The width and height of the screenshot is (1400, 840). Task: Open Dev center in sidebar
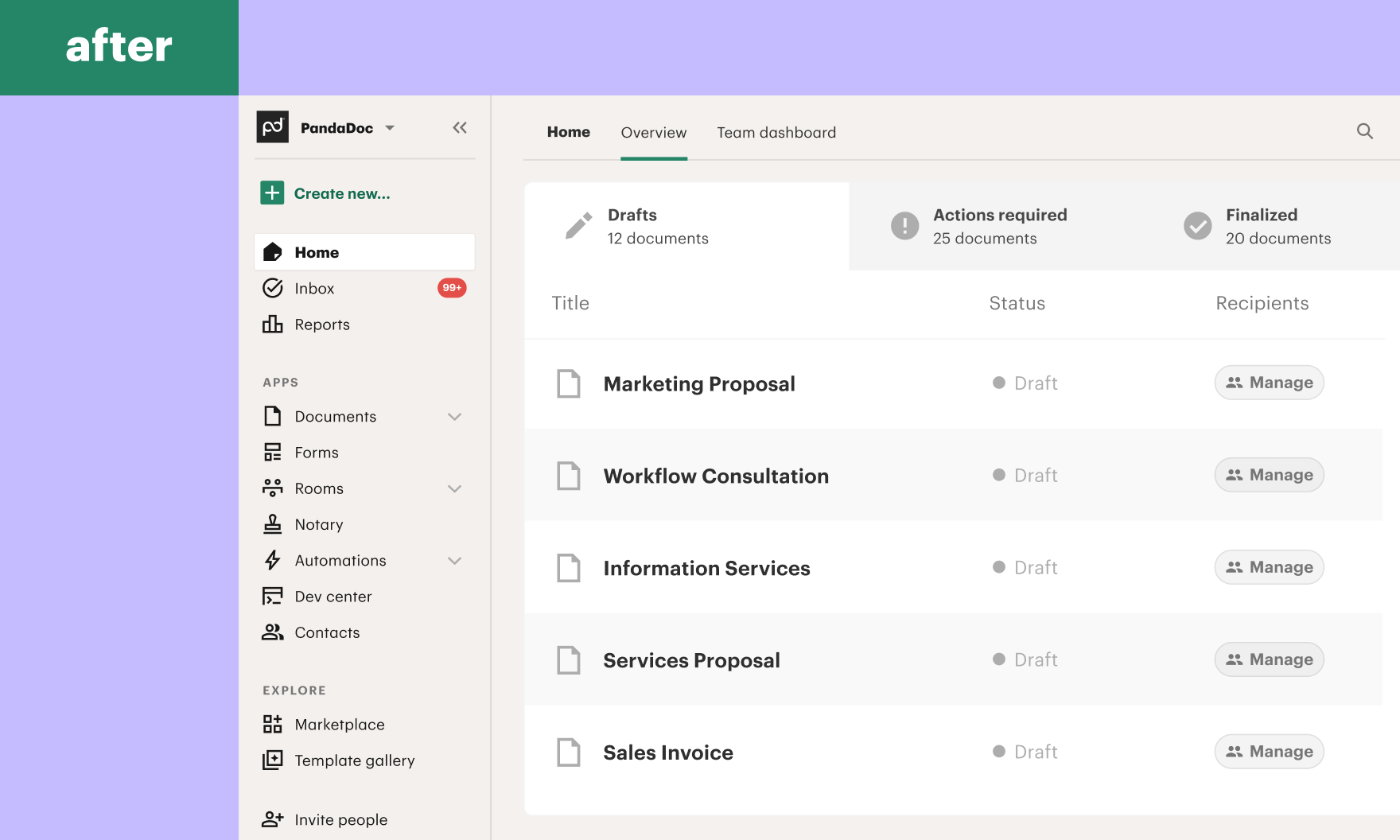tap(332, 597)
